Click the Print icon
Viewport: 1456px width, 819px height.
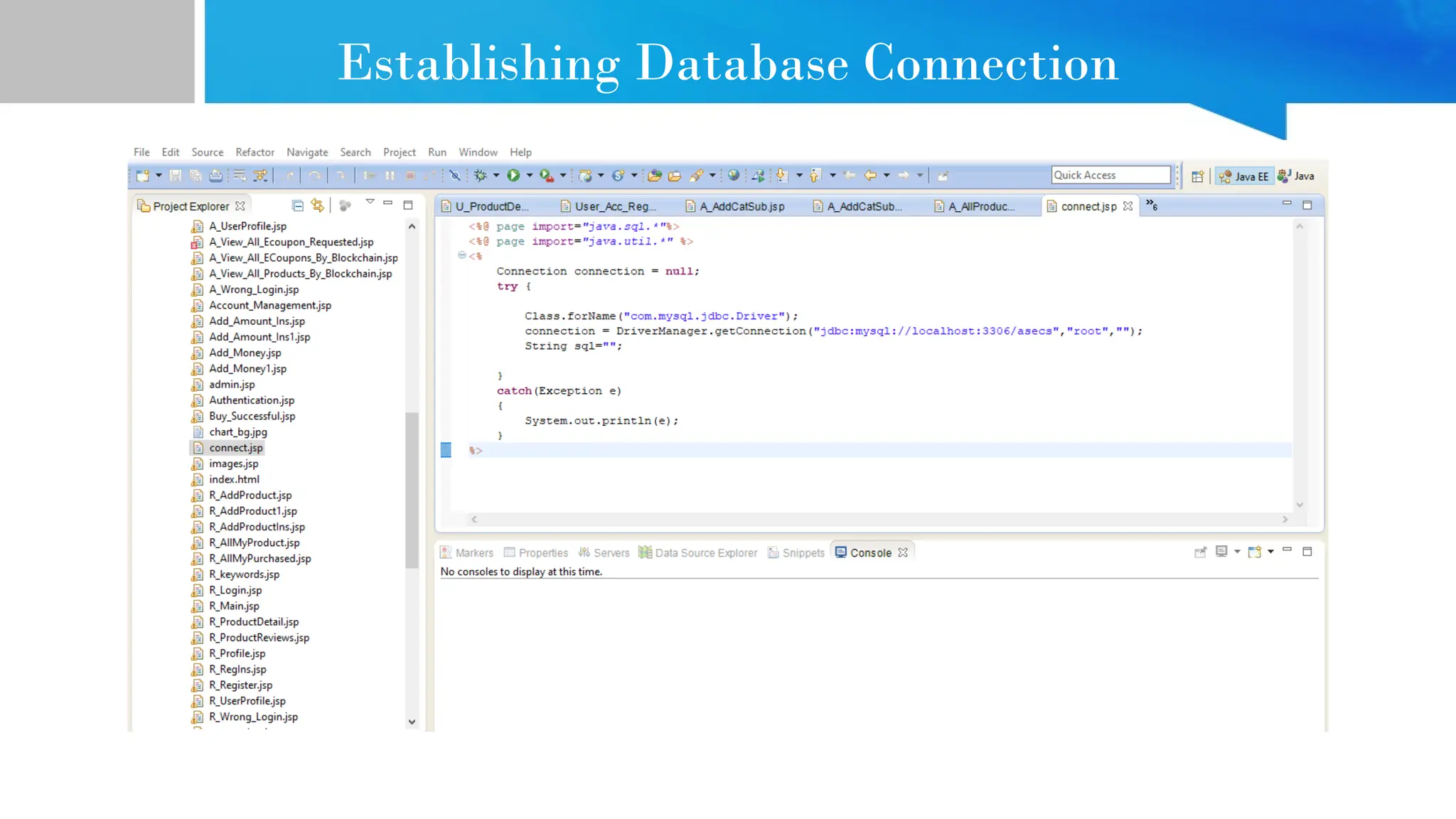tap(215, 176)
